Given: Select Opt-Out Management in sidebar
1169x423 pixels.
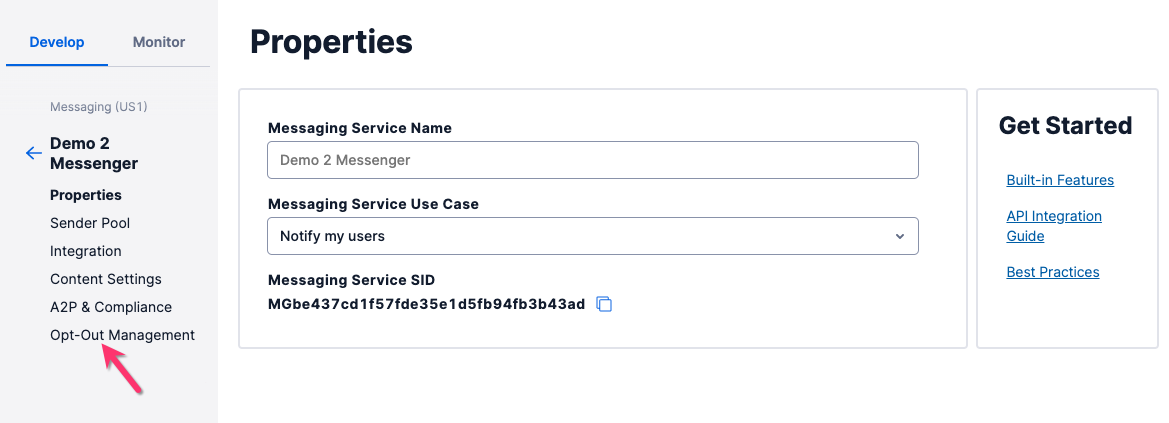Looking at the screenshot, I should point(122,335).
